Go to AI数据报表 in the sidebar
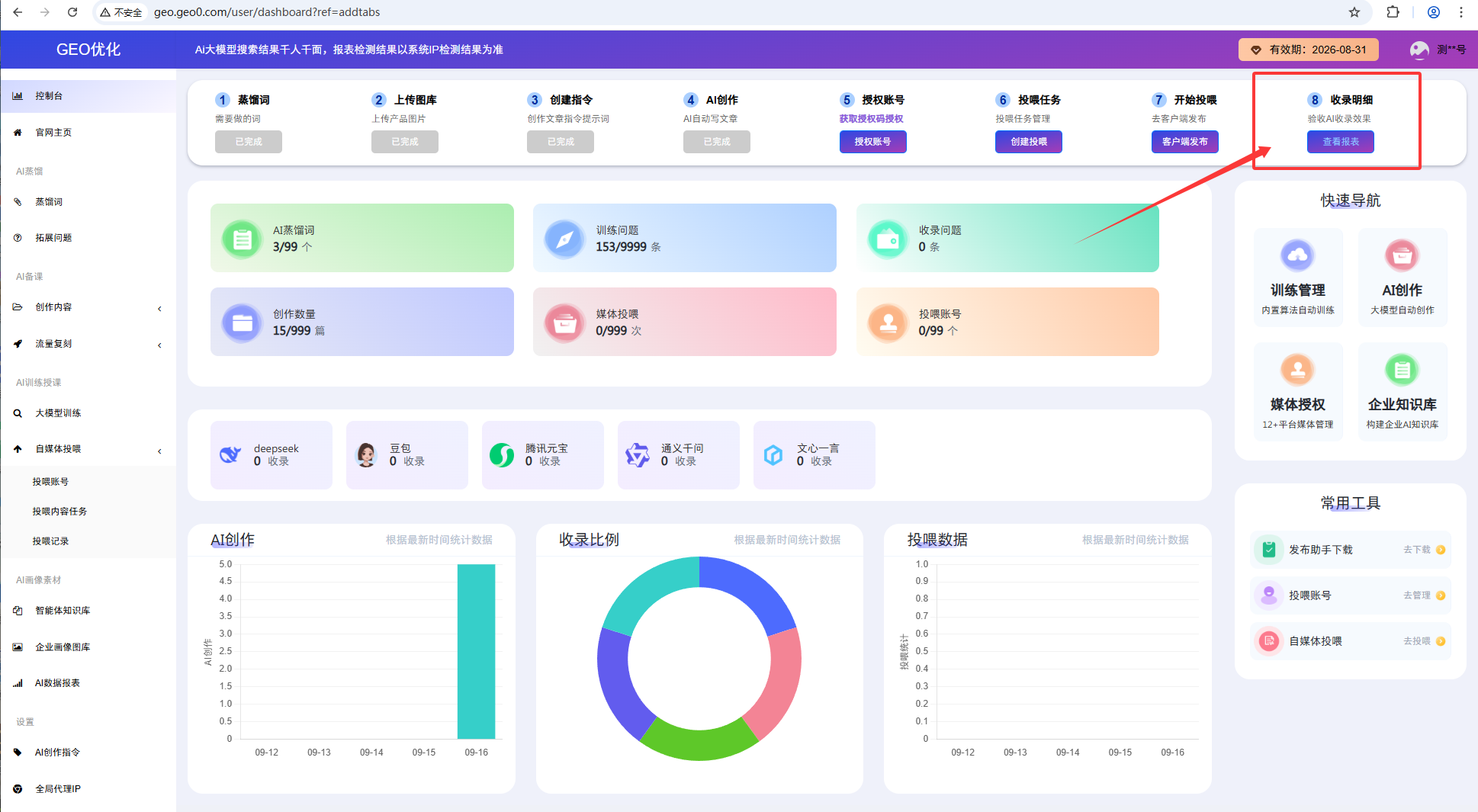1478x812 pixels. (57, 683)
